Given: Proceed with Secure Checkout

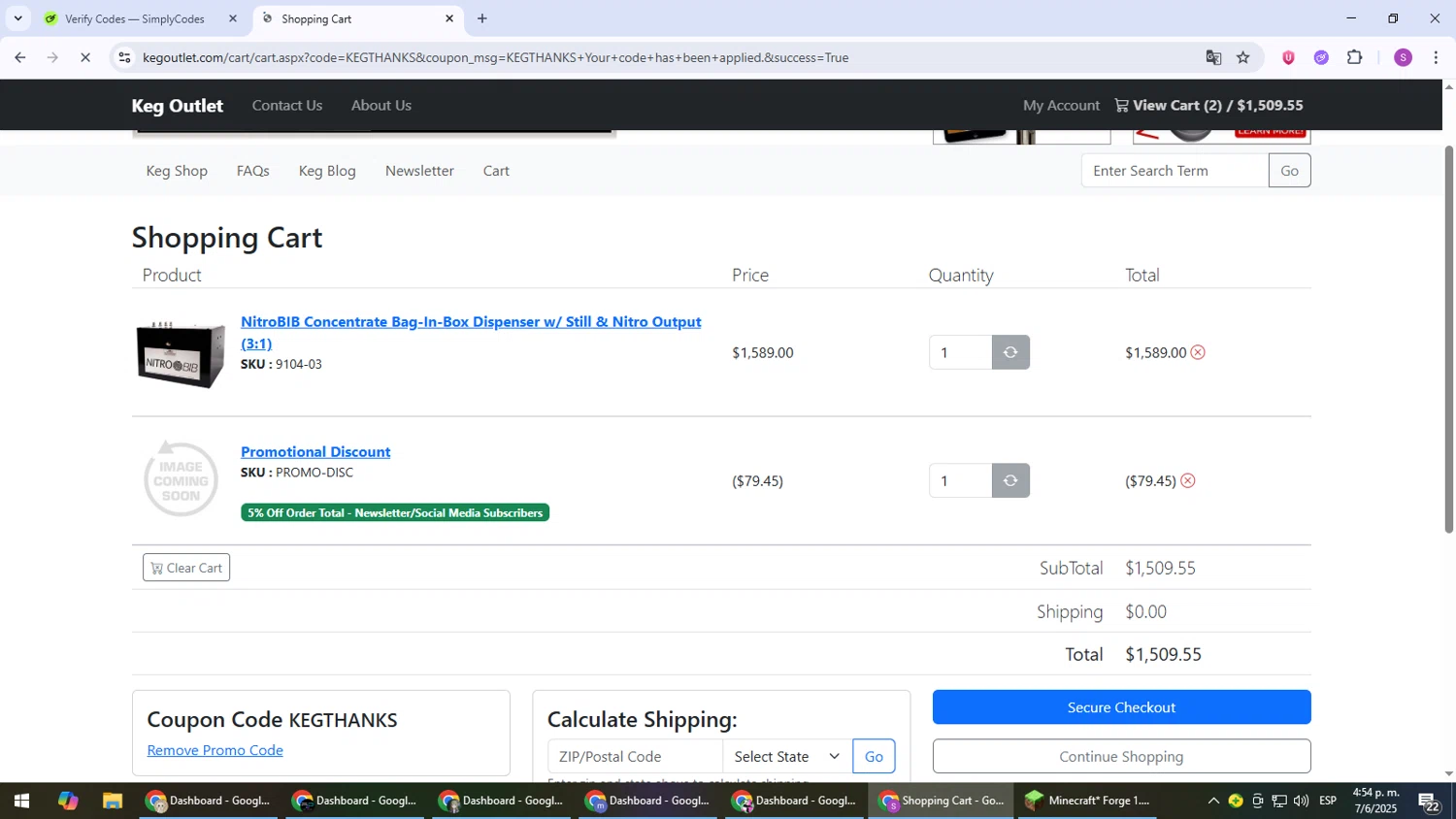Looking at the screenshot, I should pos(1121,707).
